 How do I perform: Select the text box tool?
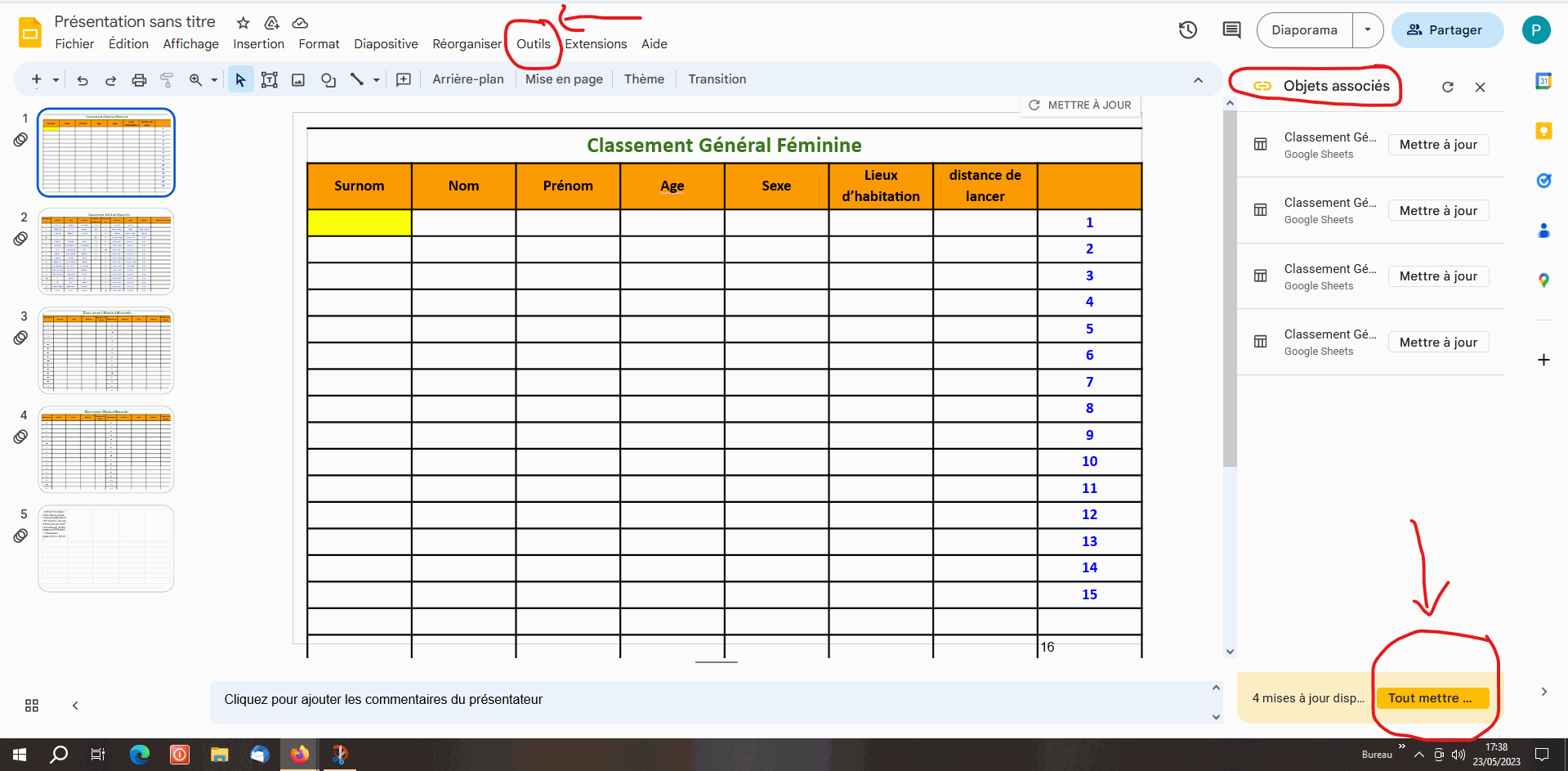pos(269,80)
